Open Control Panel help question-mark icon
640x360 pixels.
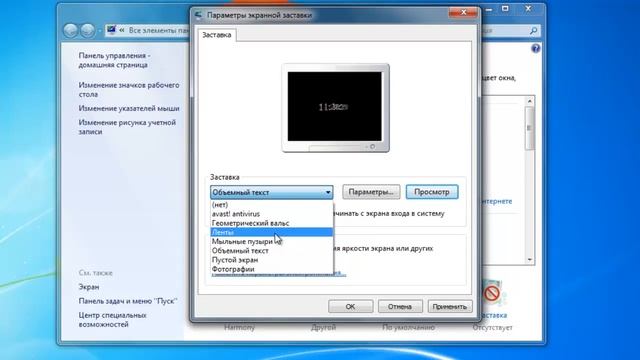point(536,49)
